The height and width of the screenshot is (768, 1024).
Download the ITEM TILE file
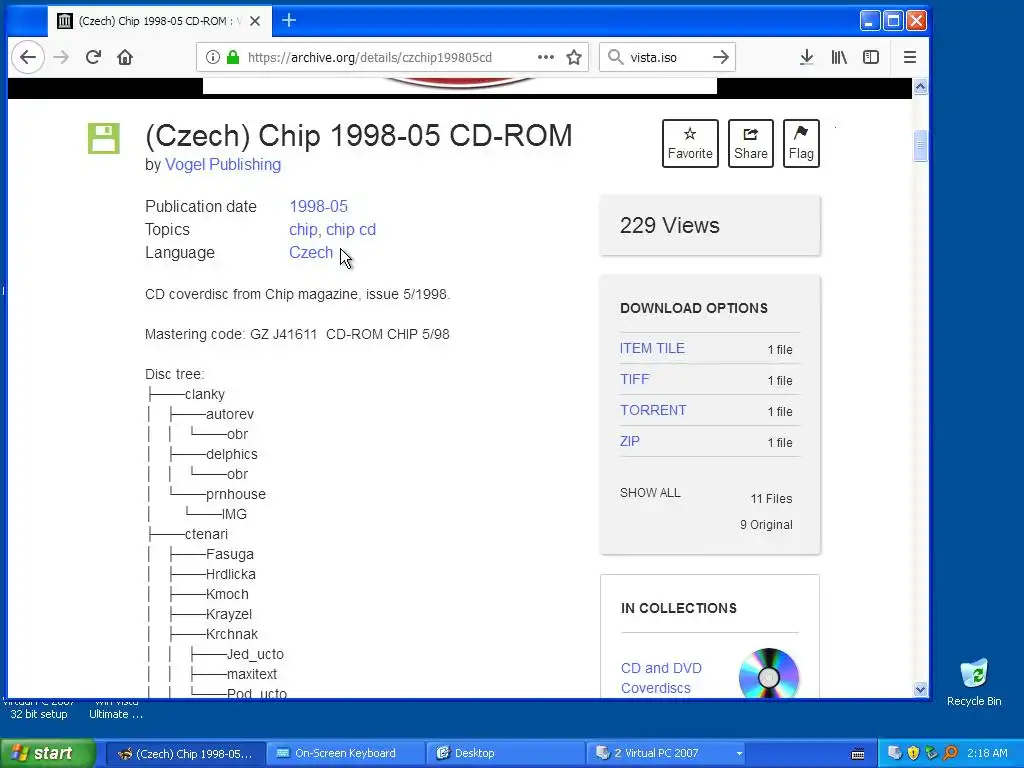click(x=652, y=349)
